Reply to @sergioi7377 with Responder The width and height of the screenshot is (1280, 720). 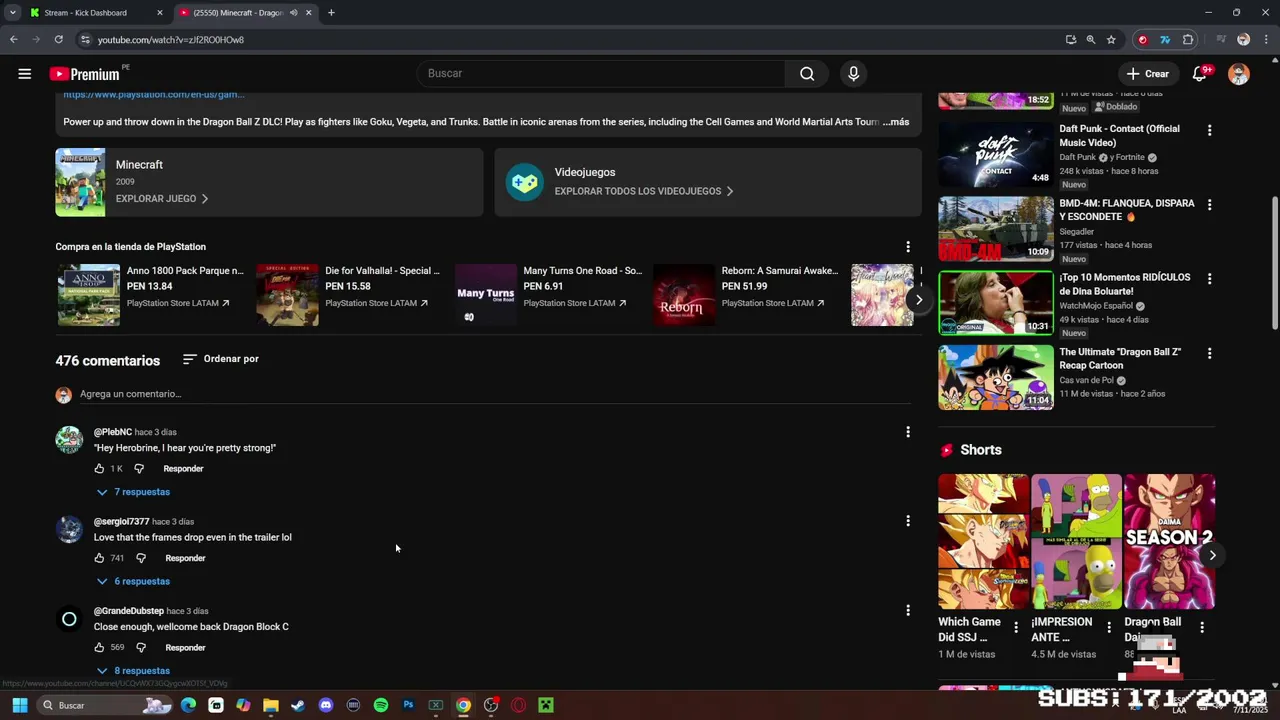click(x=185, y=558)
